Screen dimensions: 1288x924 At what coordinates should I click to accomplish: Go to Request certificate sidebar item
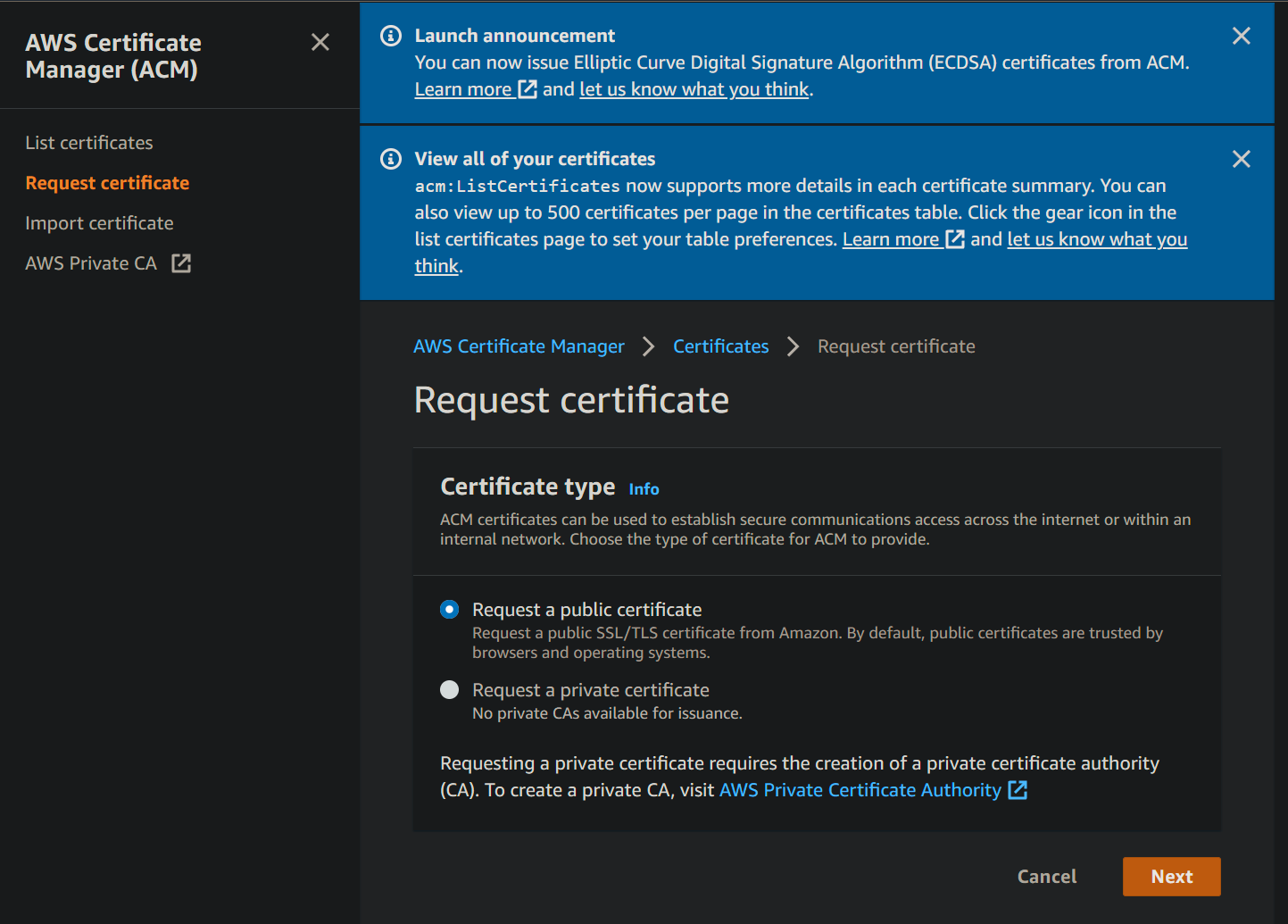[x=107, y=183]
